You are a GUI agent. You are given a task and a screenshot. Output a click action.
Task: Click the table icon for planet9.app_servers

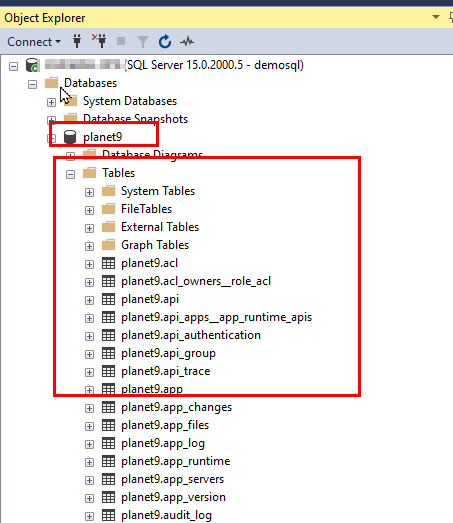click(108, 479)
